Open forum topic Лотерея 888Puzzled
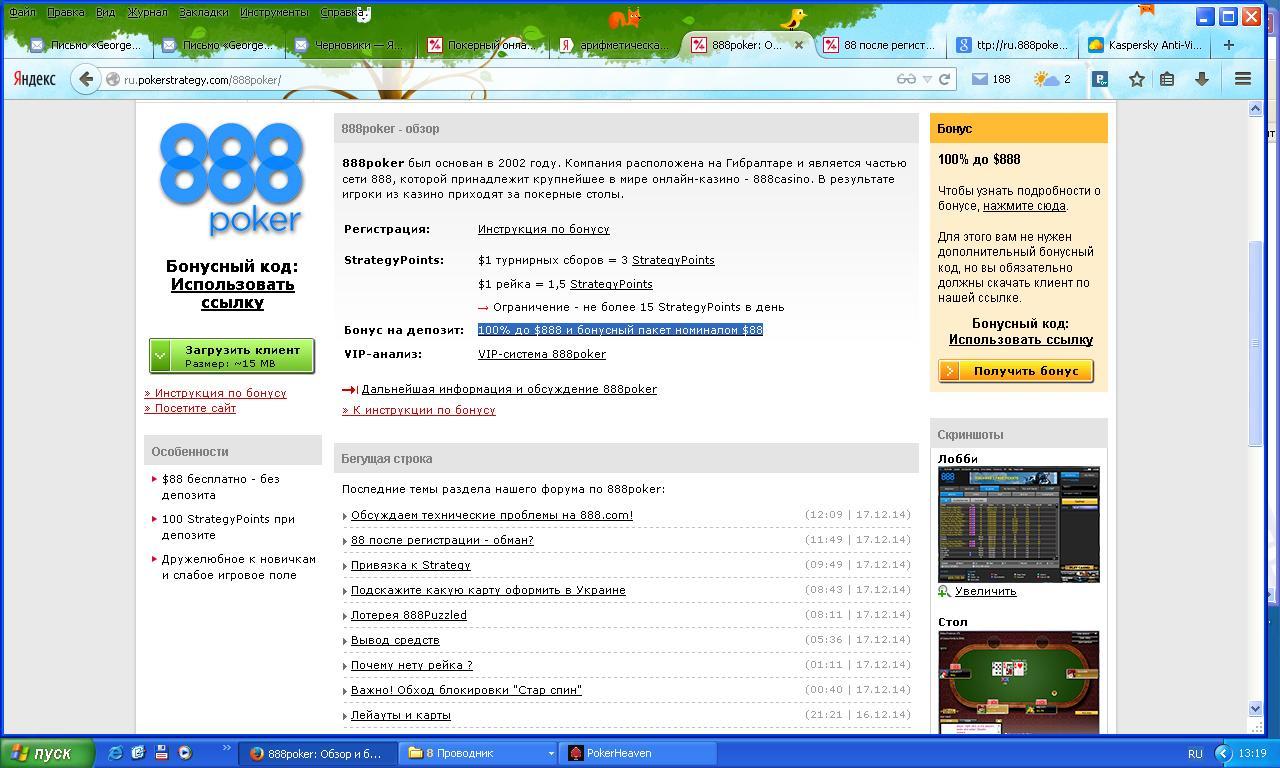This screenshot has width=1280, height=768. coord(409,615)
